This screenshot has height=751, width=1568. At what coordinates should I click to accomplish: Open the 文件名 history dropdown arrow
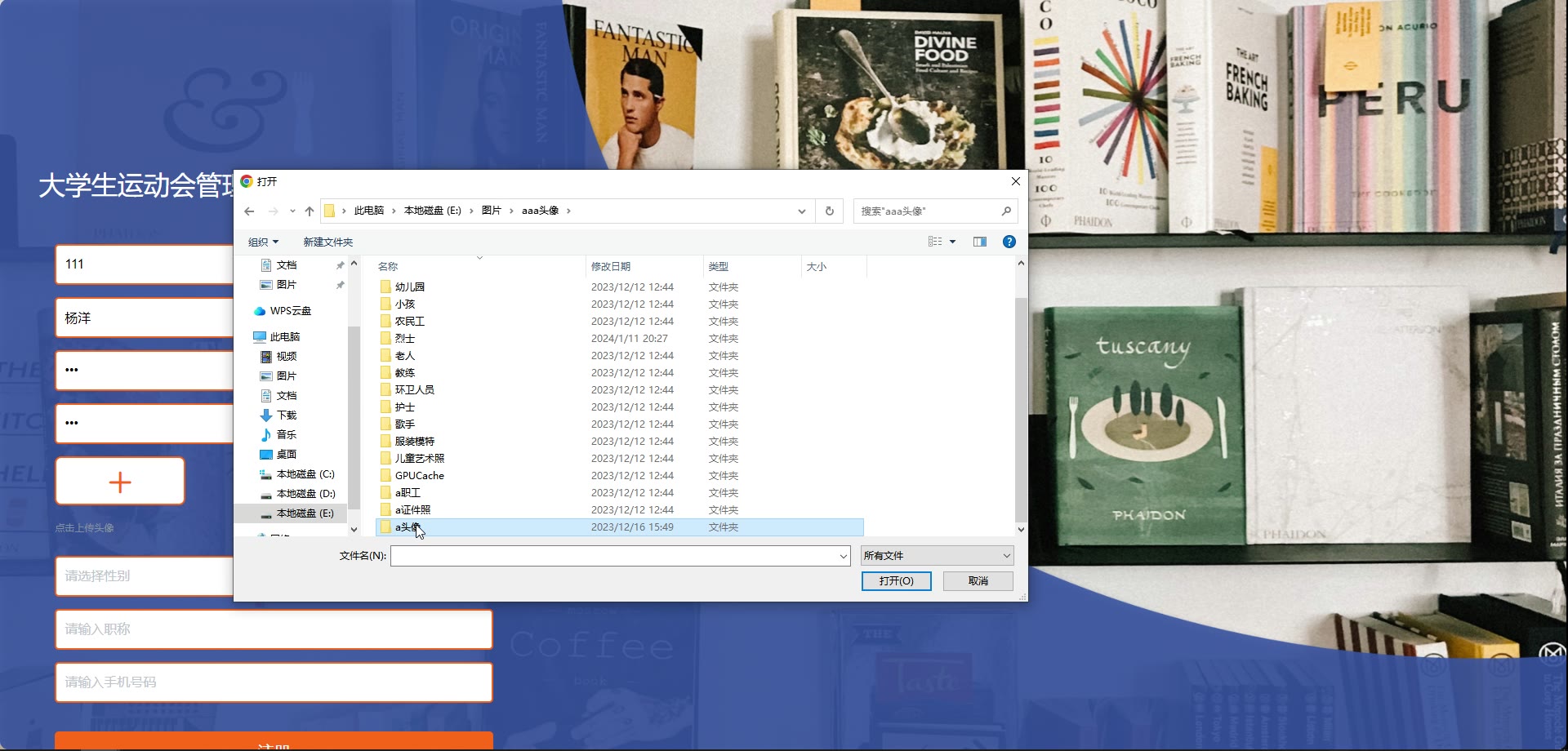tap(844, 556)
